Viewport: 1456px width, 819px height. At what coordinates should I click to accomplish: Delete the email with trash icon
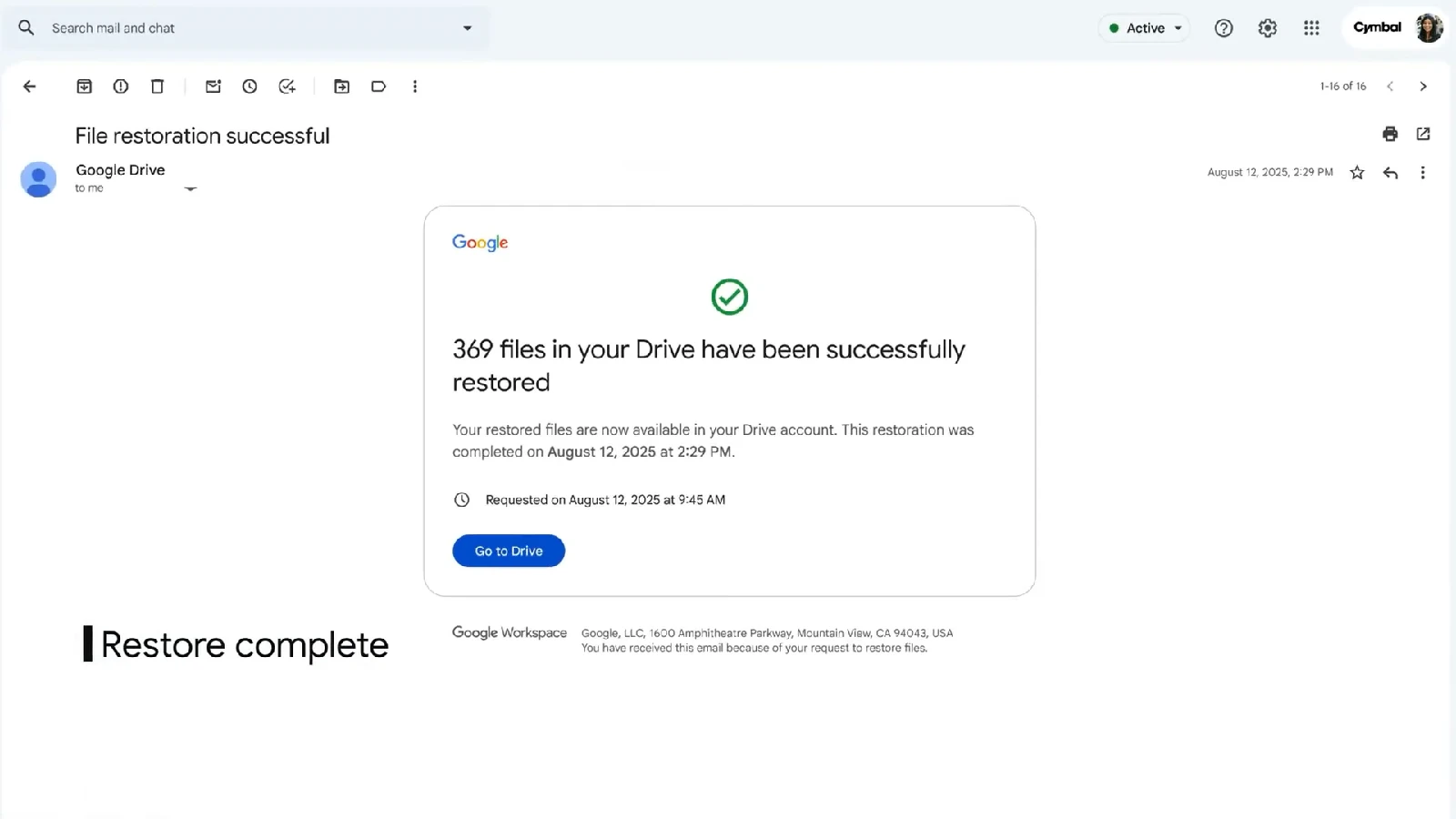tap(157, 86)
